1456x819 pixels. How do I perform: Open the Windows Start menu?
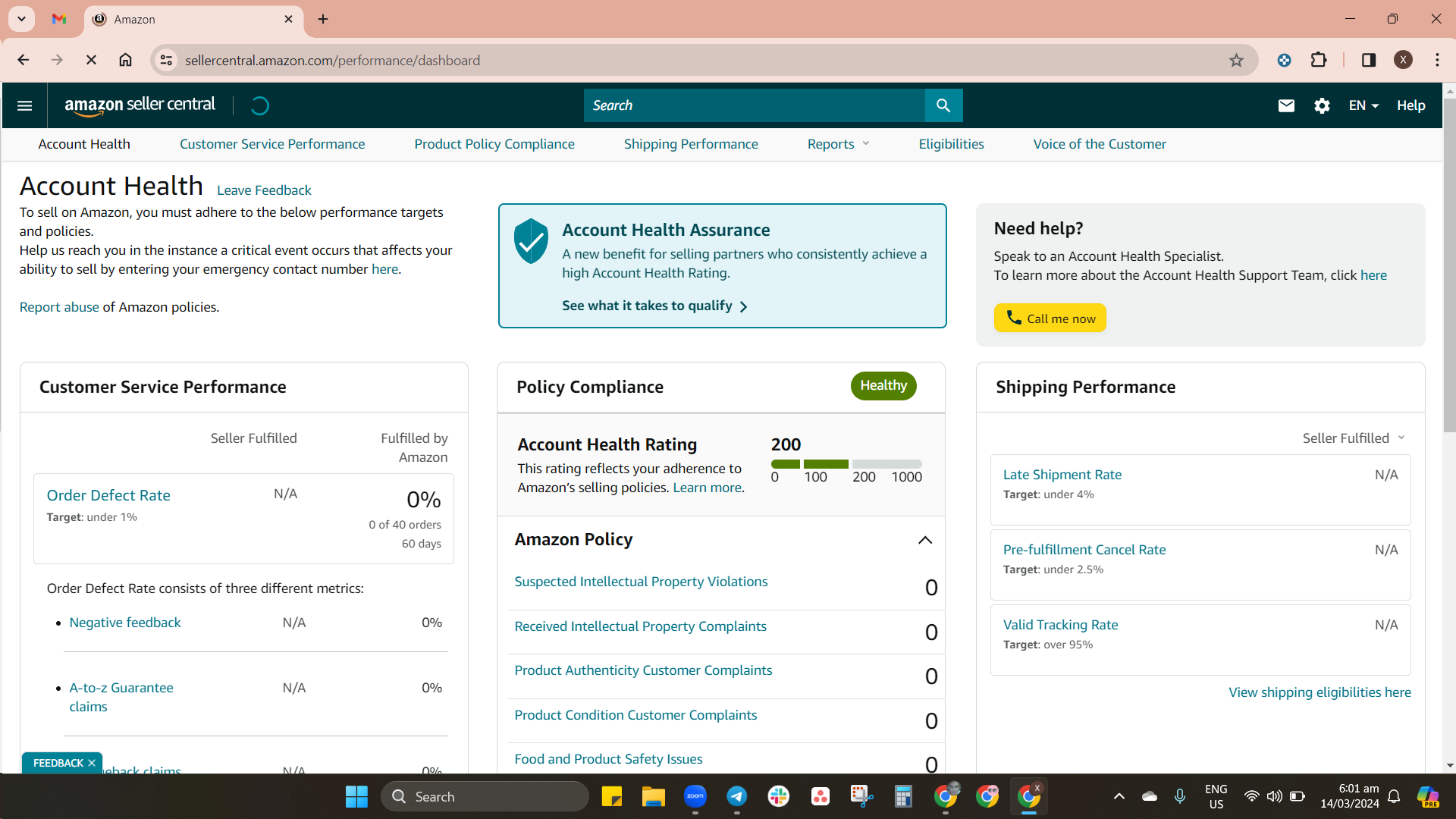coord(356,796)
